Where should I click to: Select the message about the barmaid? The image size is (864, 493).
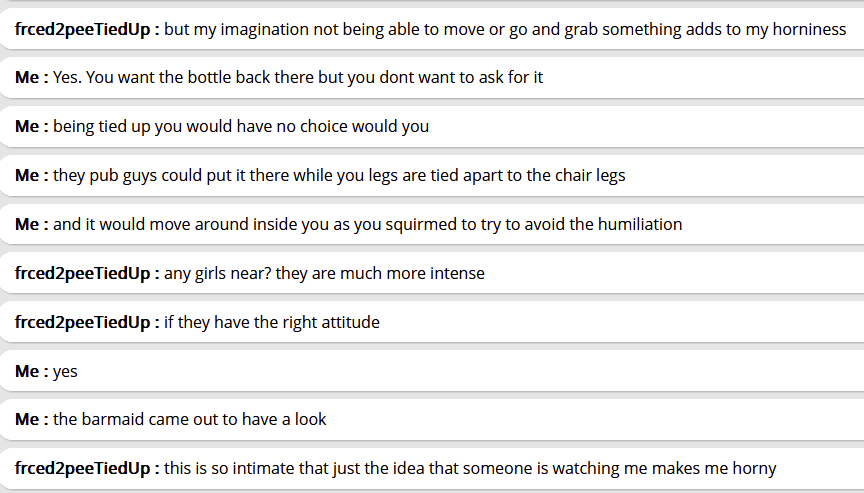189,419
